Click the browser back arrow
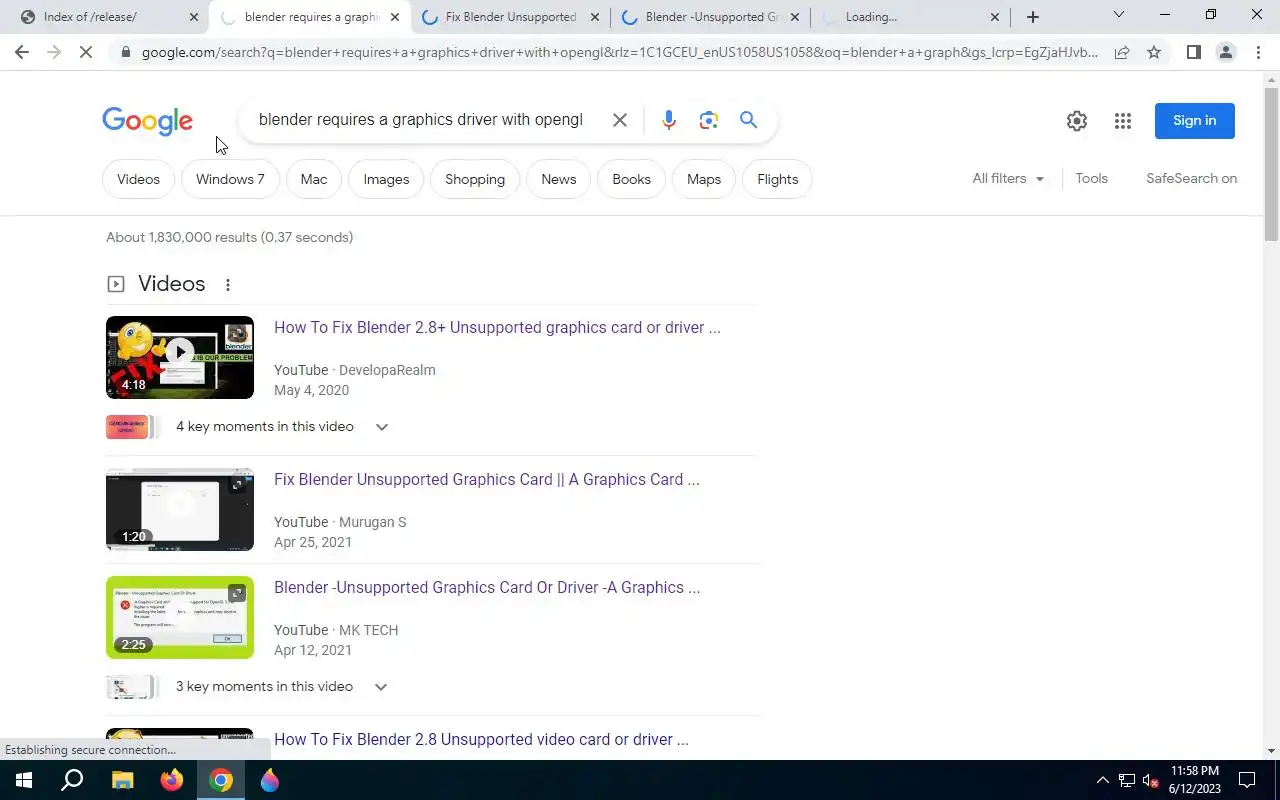Viewport: 1280px width, 800px height. coord(22,52)
